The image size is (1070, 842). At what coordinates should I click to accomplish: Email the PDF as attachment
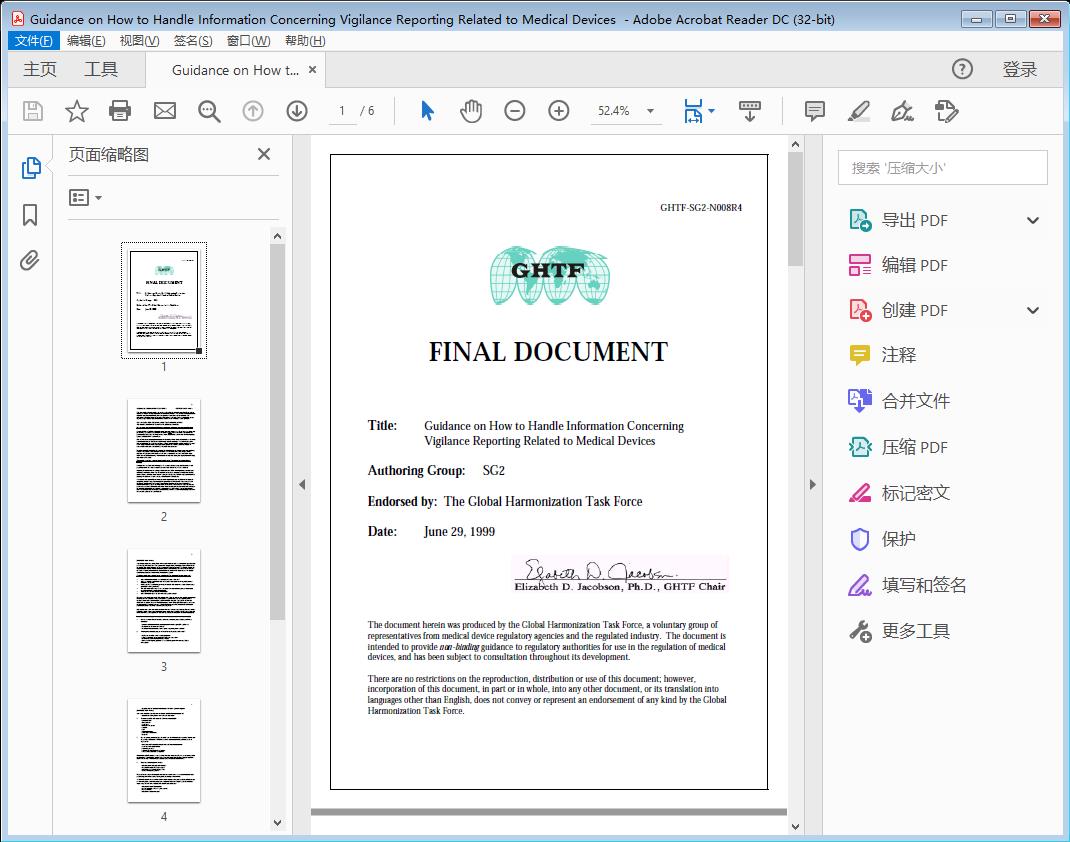click(x=164, y=111)
